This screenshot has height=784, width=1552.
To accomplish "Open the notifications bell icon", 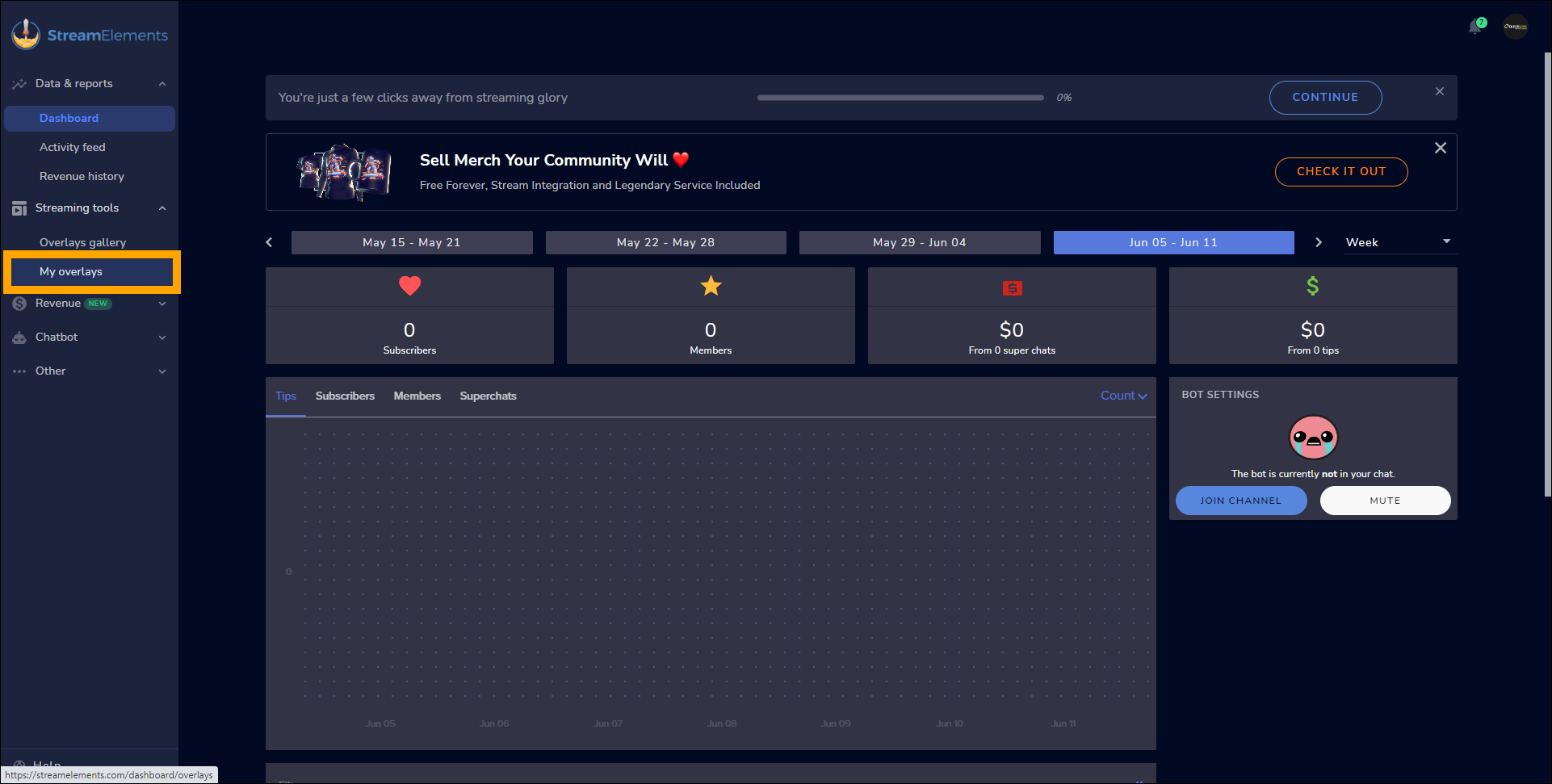I will tap(1476, 27).
